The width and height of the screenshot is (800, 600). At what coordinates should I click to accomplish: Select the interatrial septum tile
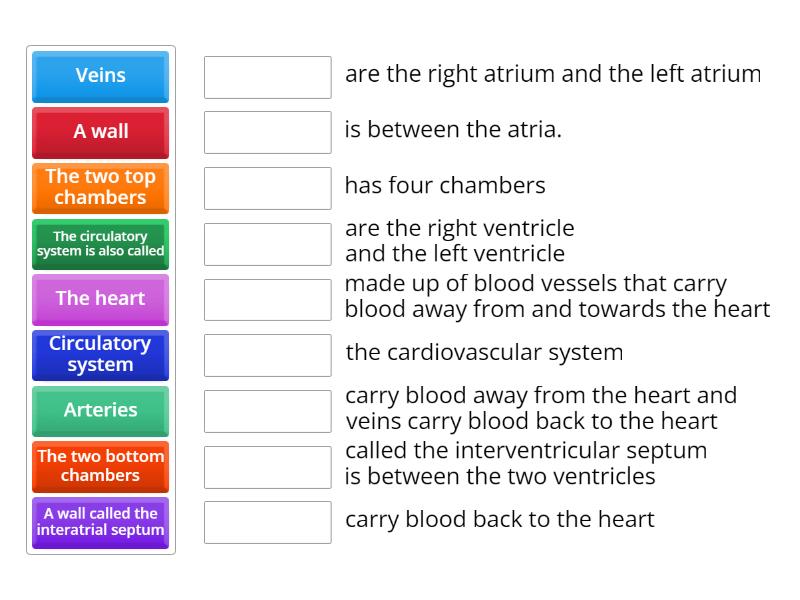pyautogui.click(x=100, y=522)
